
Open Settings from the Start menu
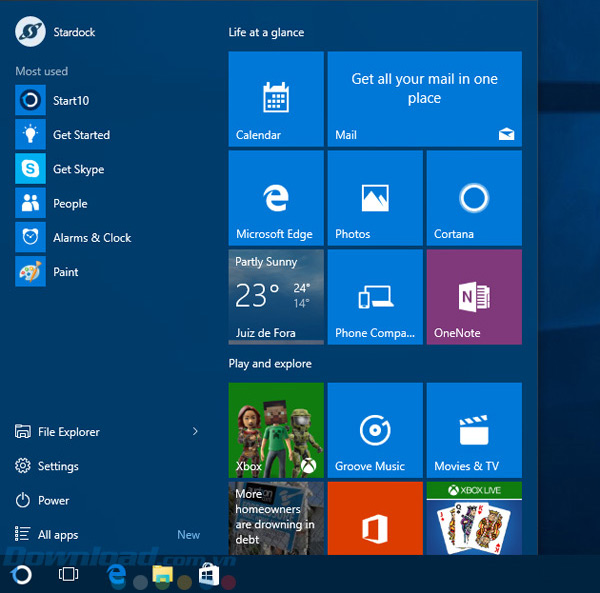(57, 466)
